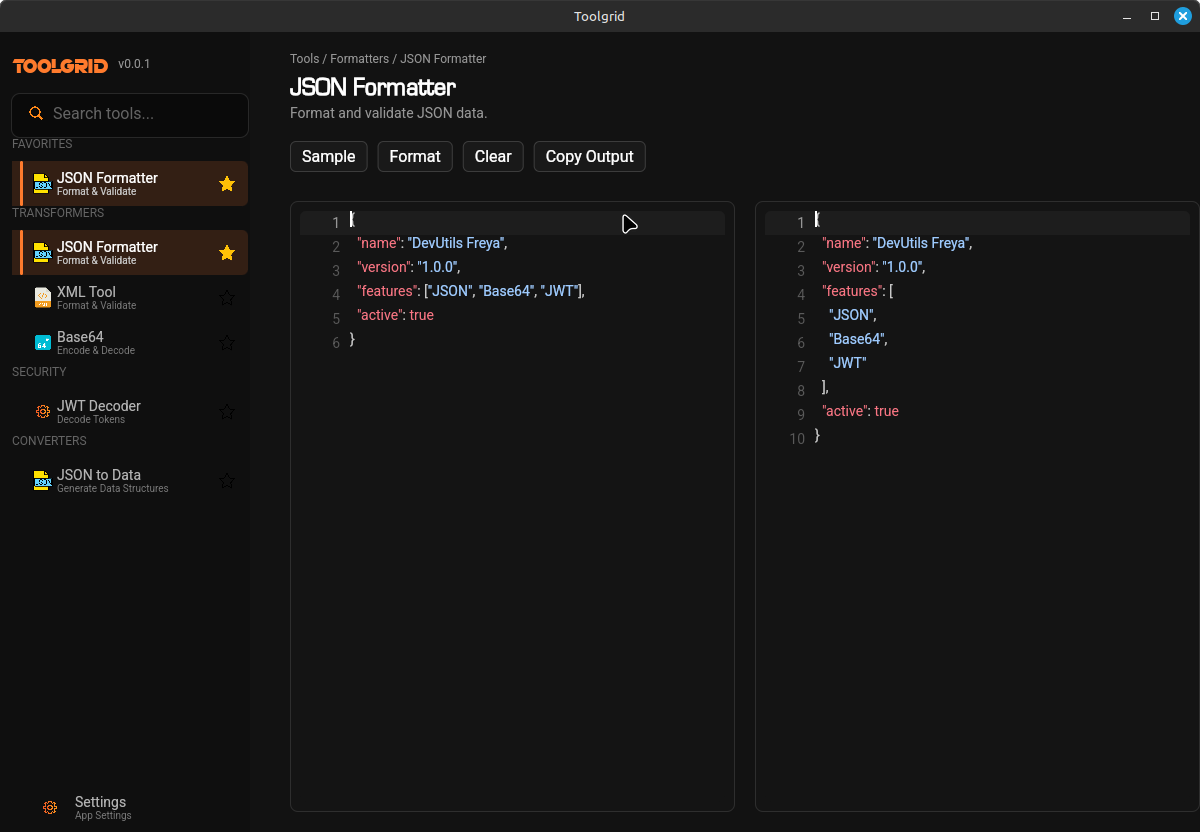The height and width of the screenshot is (832, 1200).
Task: Unfavorite JSON Formatter by clicking its star
Action: click(227, 183)
